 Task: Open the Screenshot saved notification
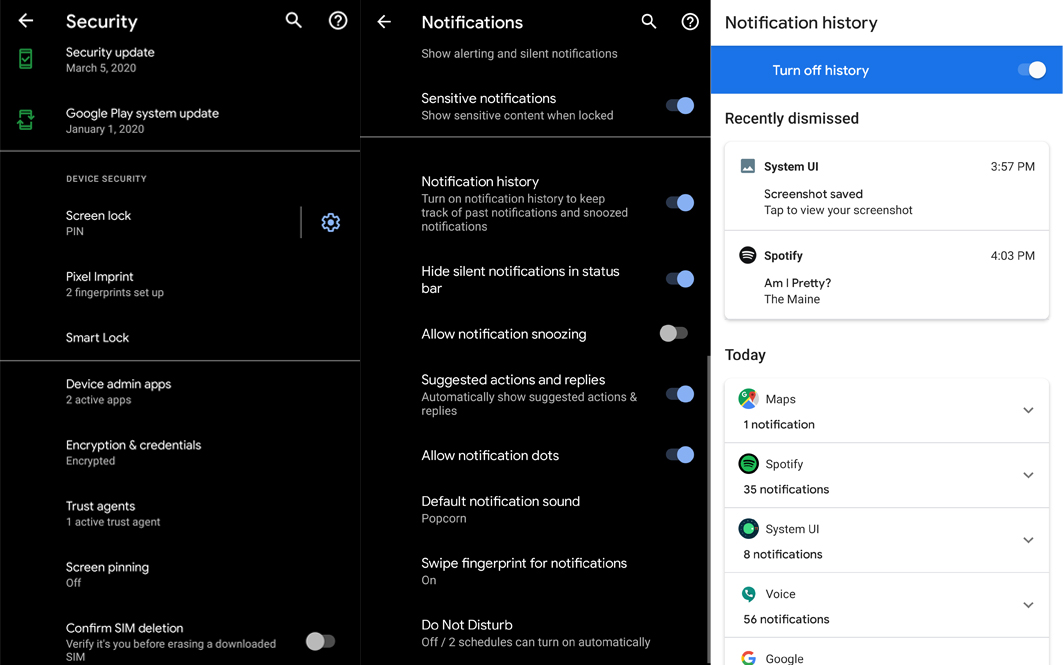[x=887, y=186]
